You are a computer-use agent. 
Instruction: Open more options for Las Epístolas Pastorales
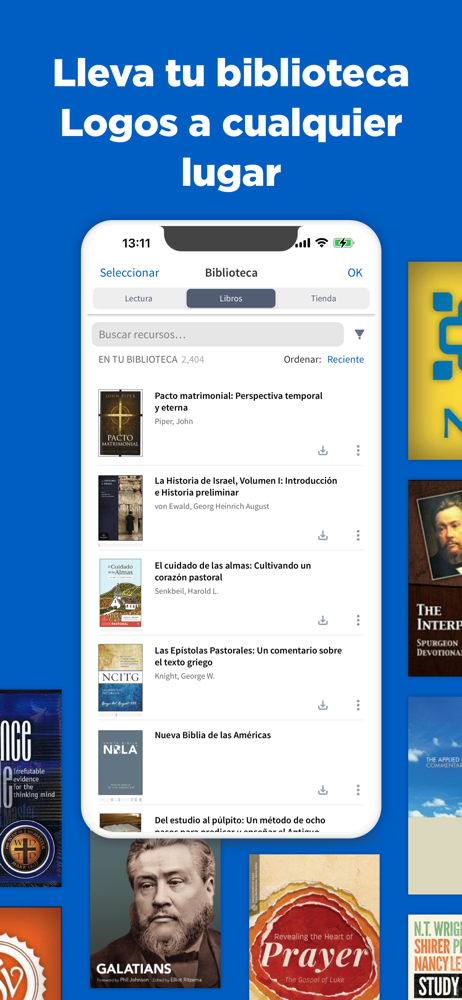tap(358, 705)
